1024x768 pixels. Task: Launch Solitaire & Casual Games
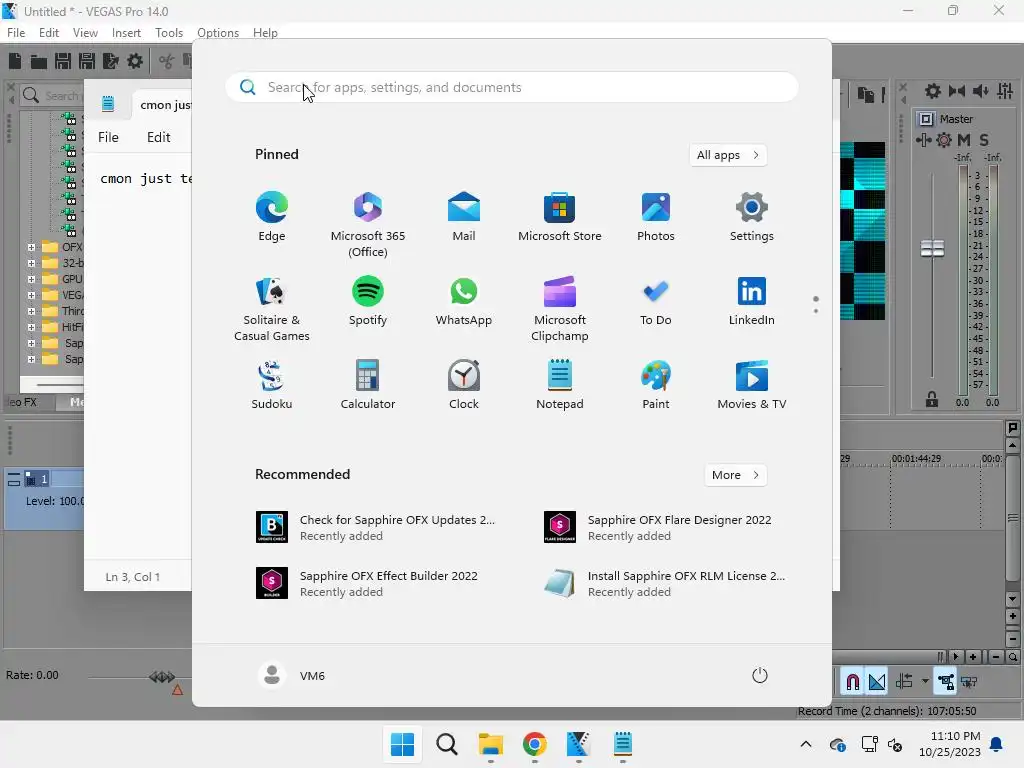(x=272, y=309)
